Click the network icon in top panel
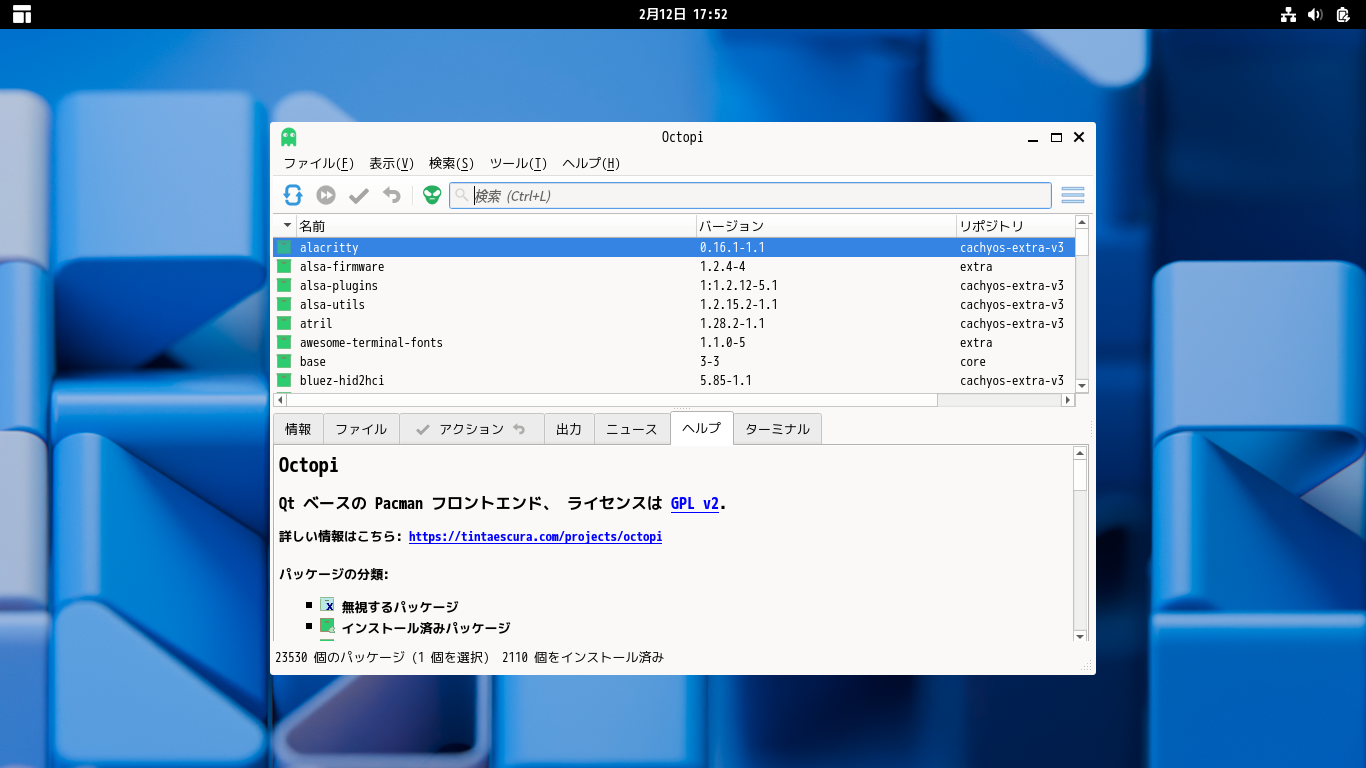 tap(1288, 14)
